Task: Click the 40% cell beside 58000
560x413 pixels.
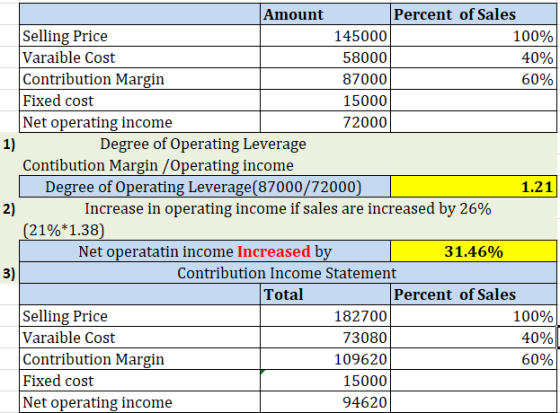Action: coord(474,57)
